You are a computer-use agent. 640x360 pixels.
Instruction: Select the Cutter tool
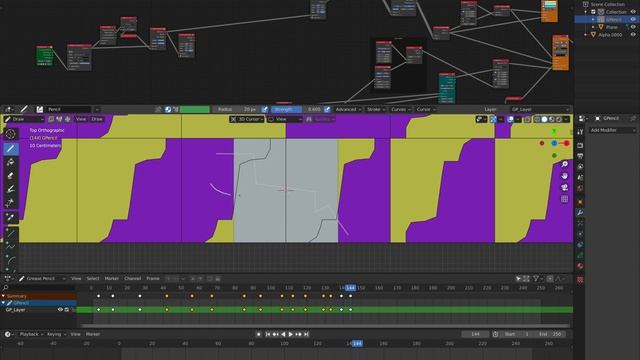click(x=11, y=202)
